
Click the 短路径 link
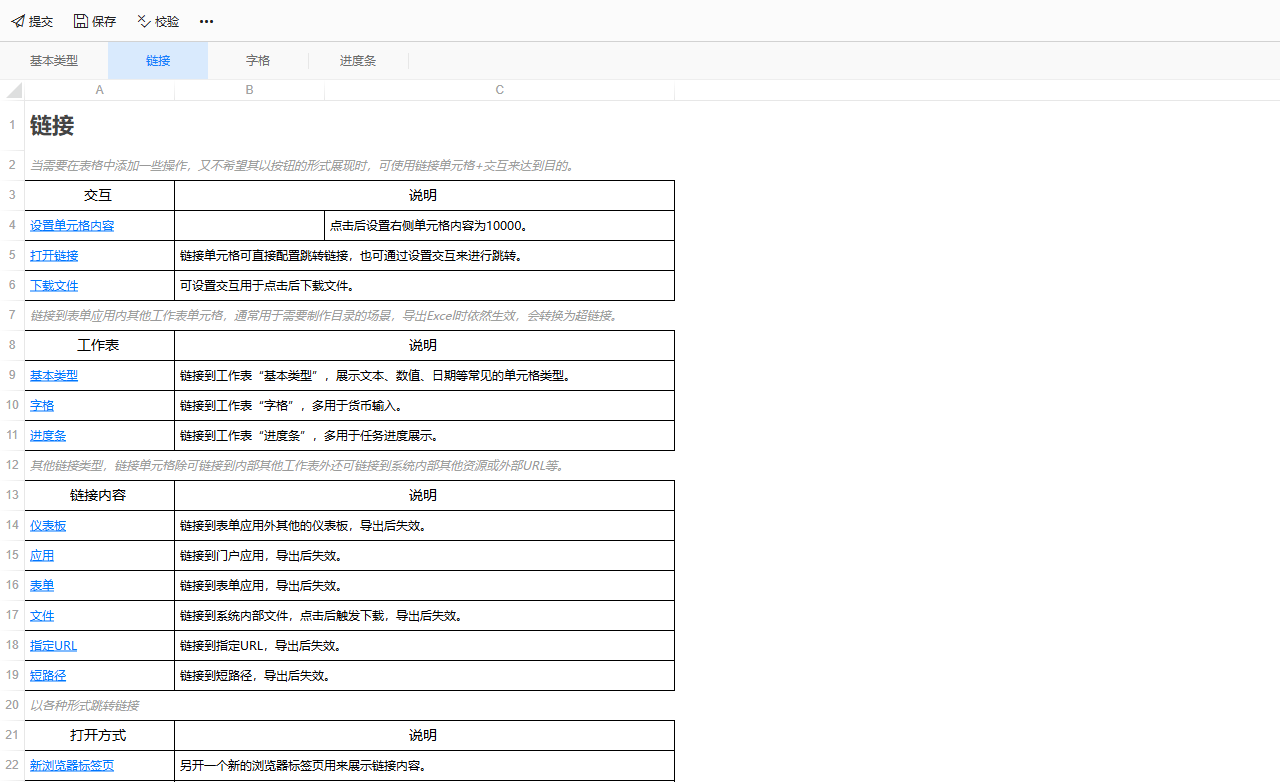click(x=48, y=676)
